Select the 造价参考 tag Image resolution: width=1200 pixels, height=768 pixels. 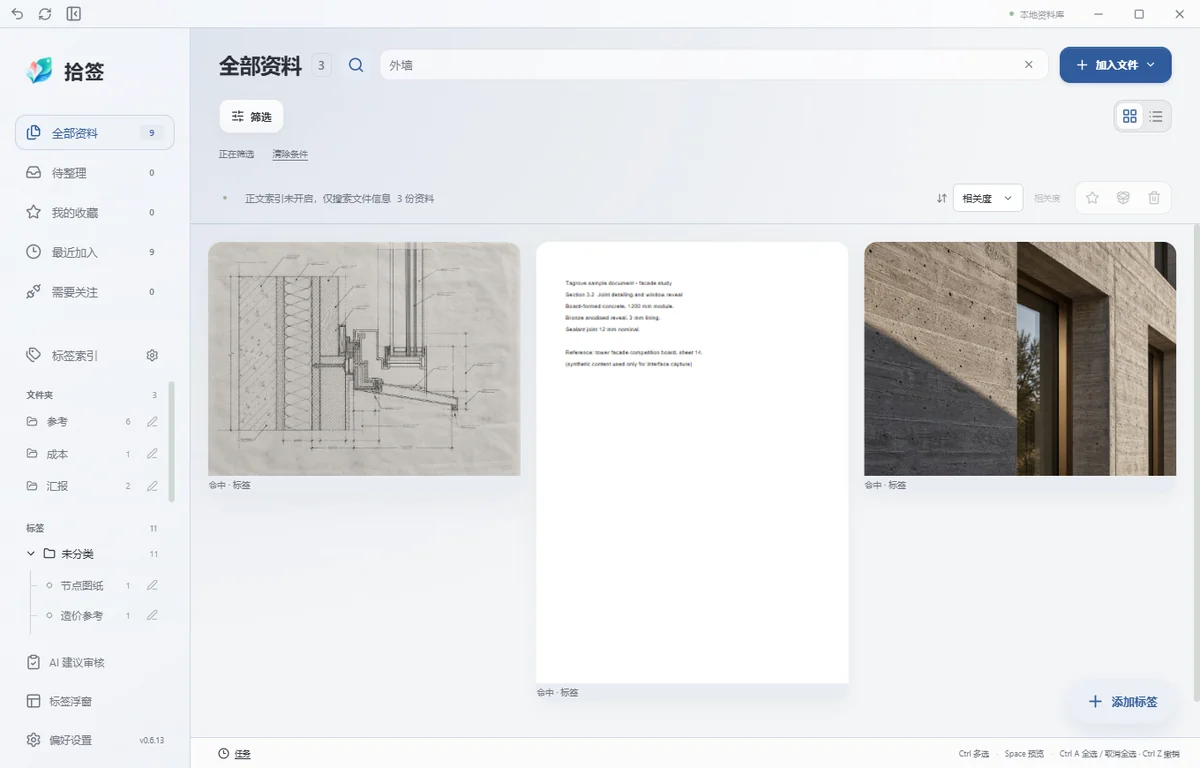82,616
